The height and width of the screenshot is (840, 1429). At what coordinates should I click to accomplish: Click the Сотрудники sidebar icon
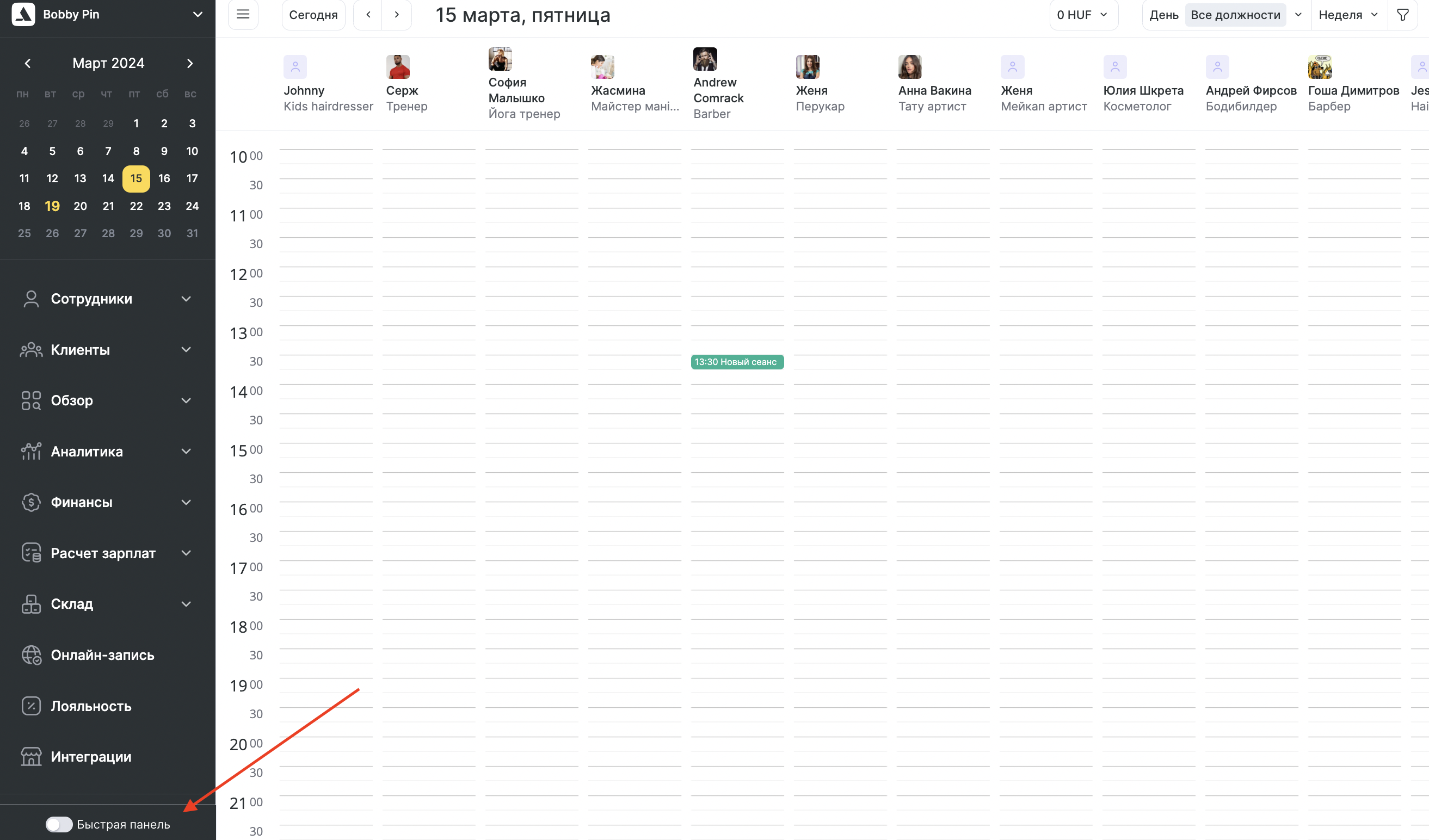pos(30,298)
